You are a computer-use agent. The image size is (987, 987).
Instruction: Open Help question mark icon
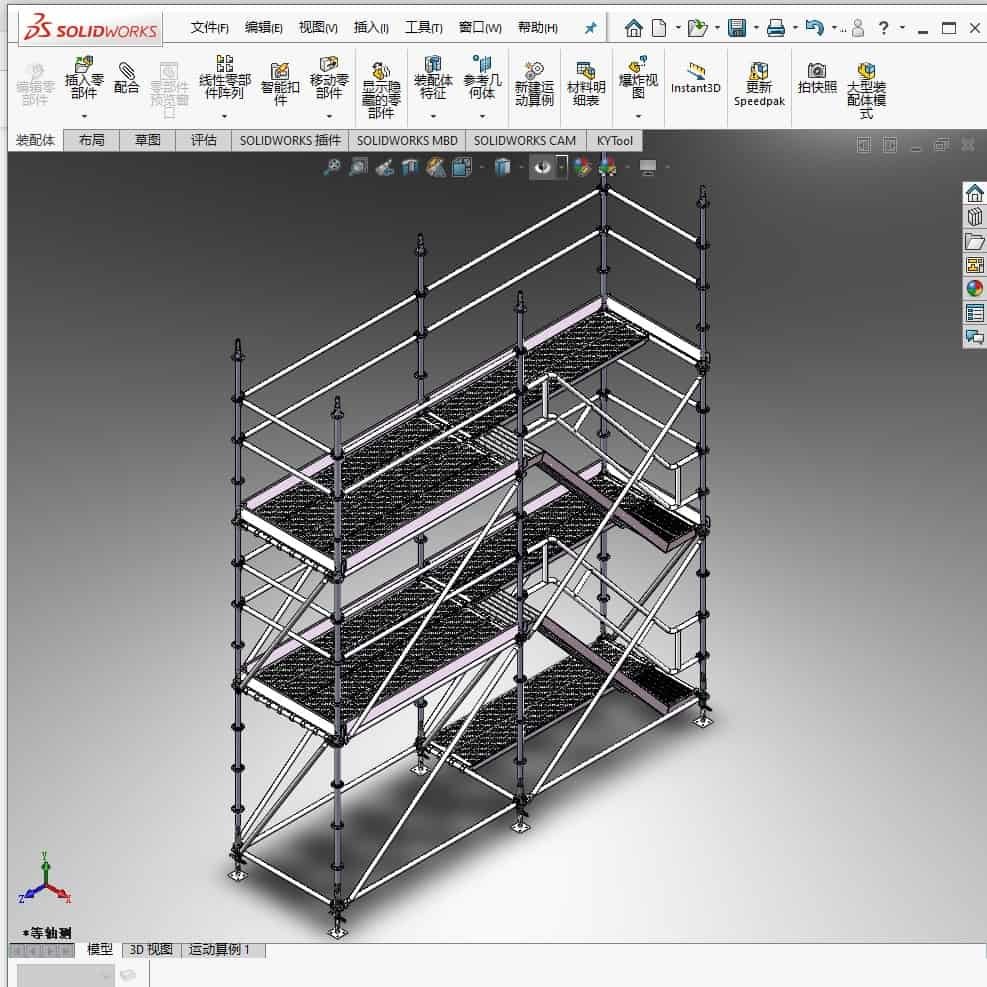tap(884, 28)
